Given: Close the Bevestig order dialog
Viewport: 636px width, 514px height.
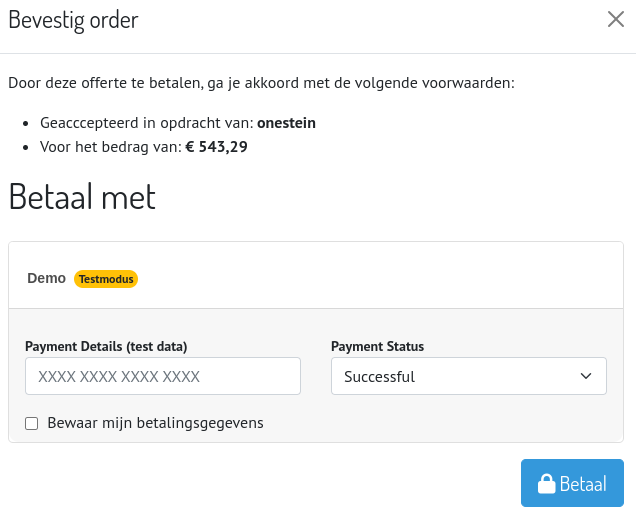Looking at the screenshot, I should [616, 19].
